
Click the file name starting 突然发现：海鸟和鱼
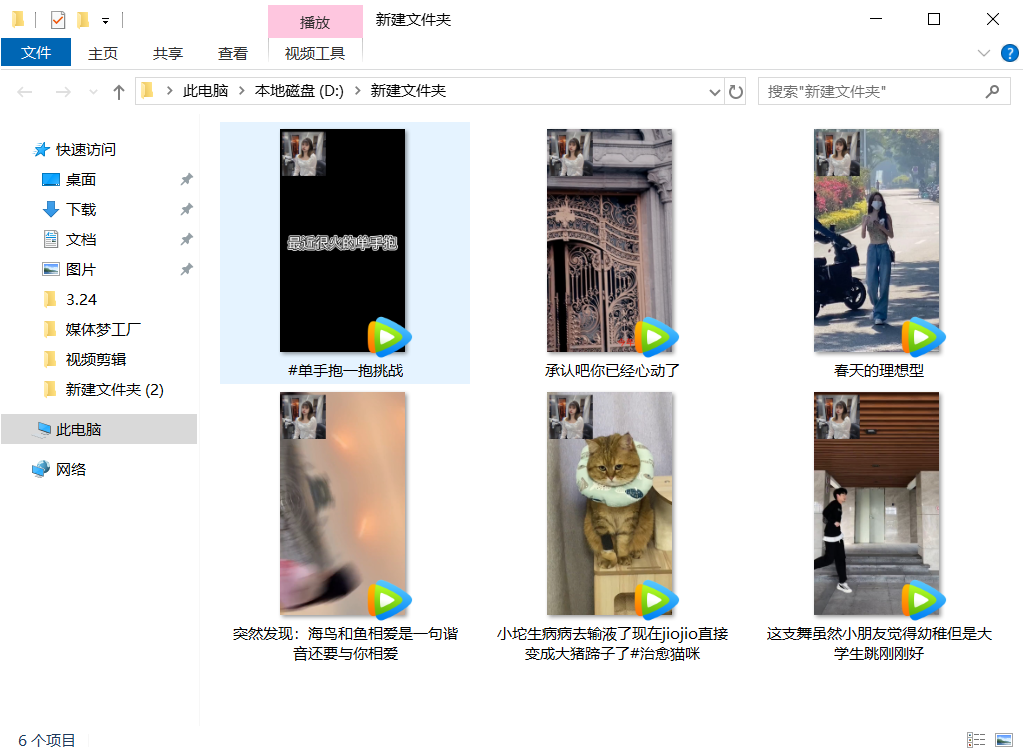click(x=345, y=644)
